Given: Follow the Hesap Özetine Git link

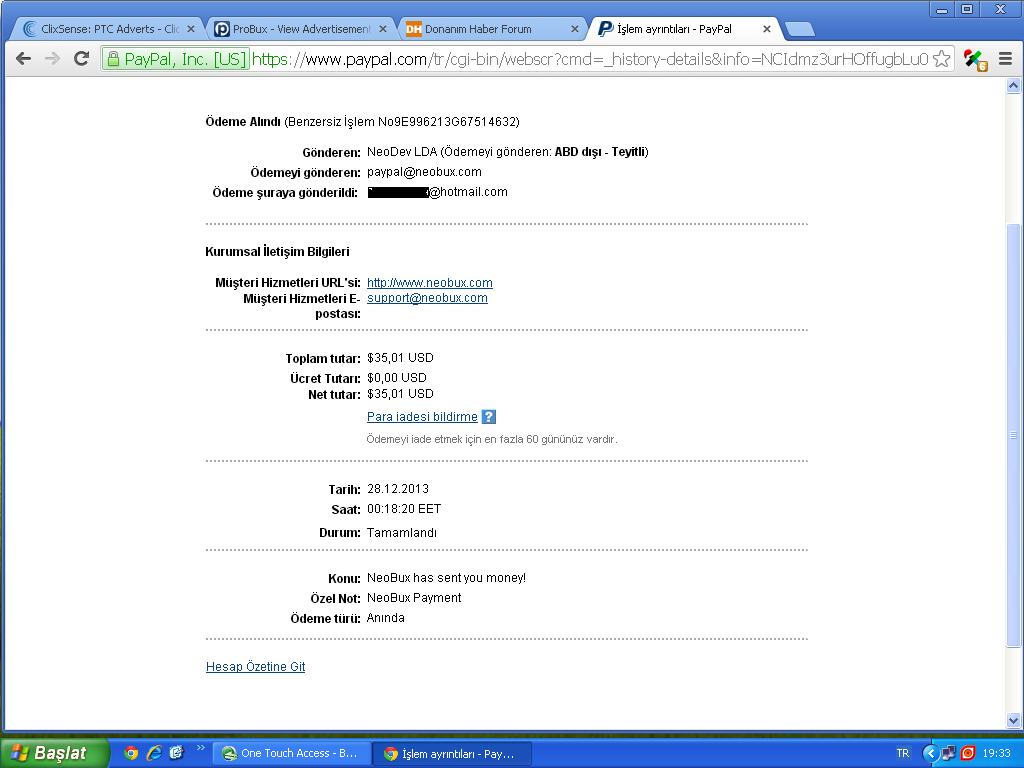Looking at the screenshot, I should (255, 667).
